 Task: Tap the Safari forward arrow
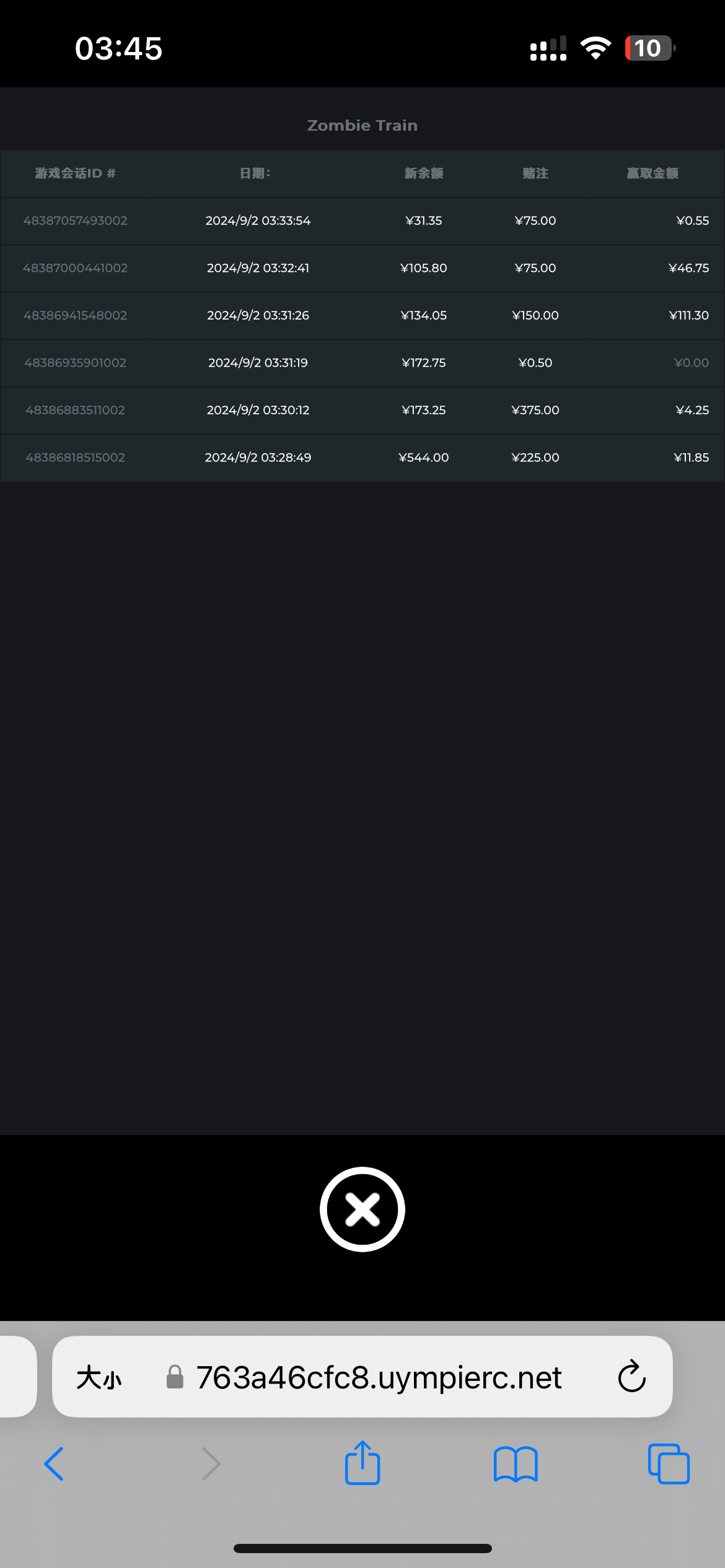[x=211, y=1464]
